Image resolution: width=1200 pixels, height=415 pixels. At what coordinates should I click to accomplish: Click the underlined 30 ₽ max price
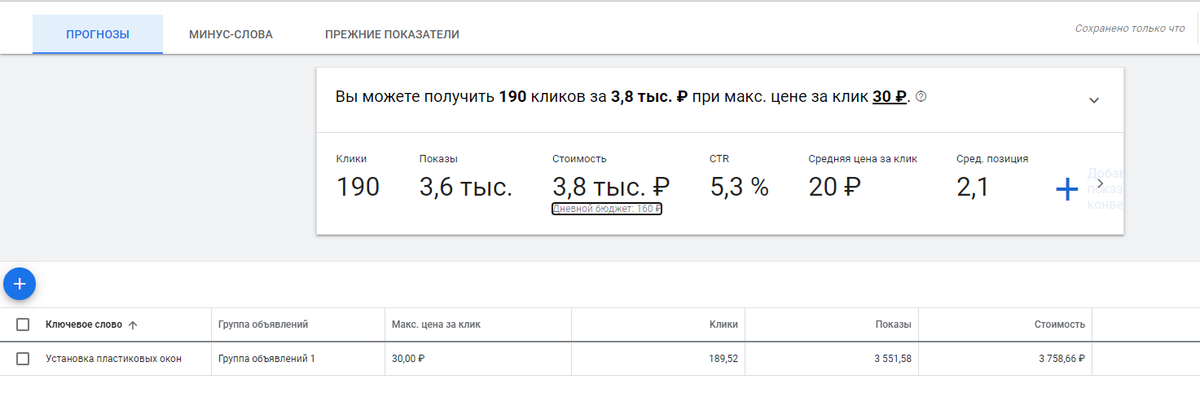(889, 97)
